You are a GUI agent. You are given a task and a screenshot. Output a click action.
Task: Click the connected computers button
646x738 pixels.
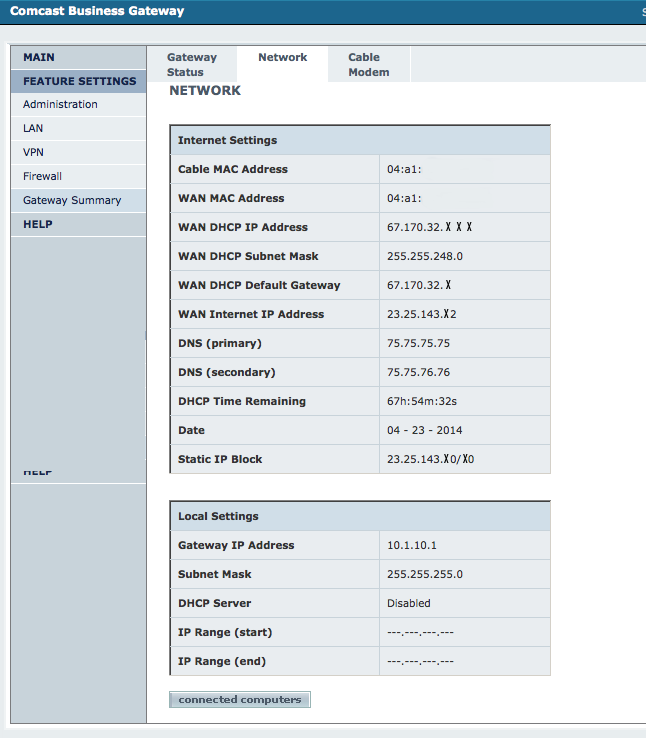click(x=239, y=699)
